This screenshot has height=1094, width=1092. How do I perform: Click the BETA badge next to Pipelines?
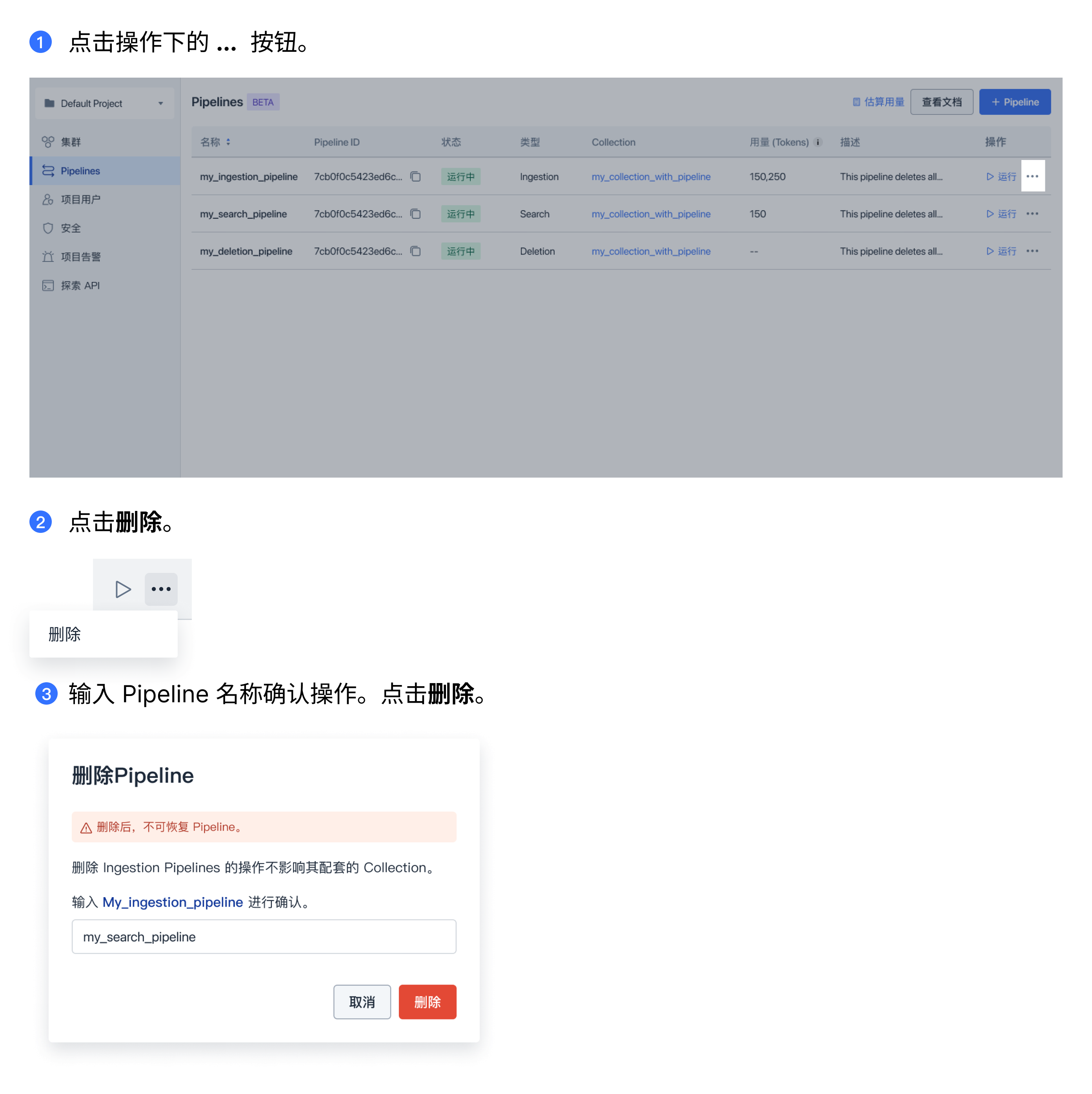(x=263, y=102)
